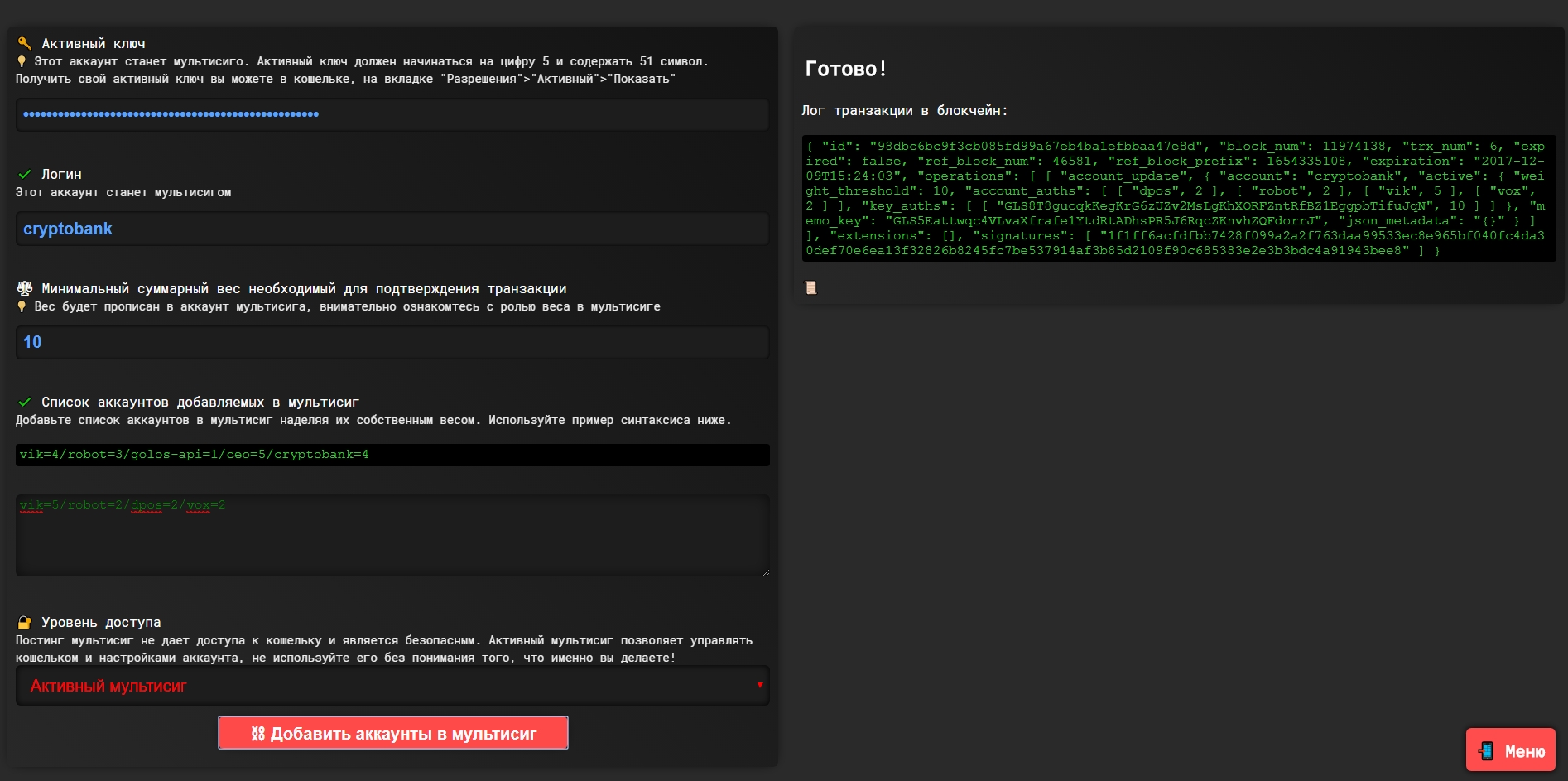
Task: Click the accounts list textarea with vik=5
Action: [x=392, y=535]
